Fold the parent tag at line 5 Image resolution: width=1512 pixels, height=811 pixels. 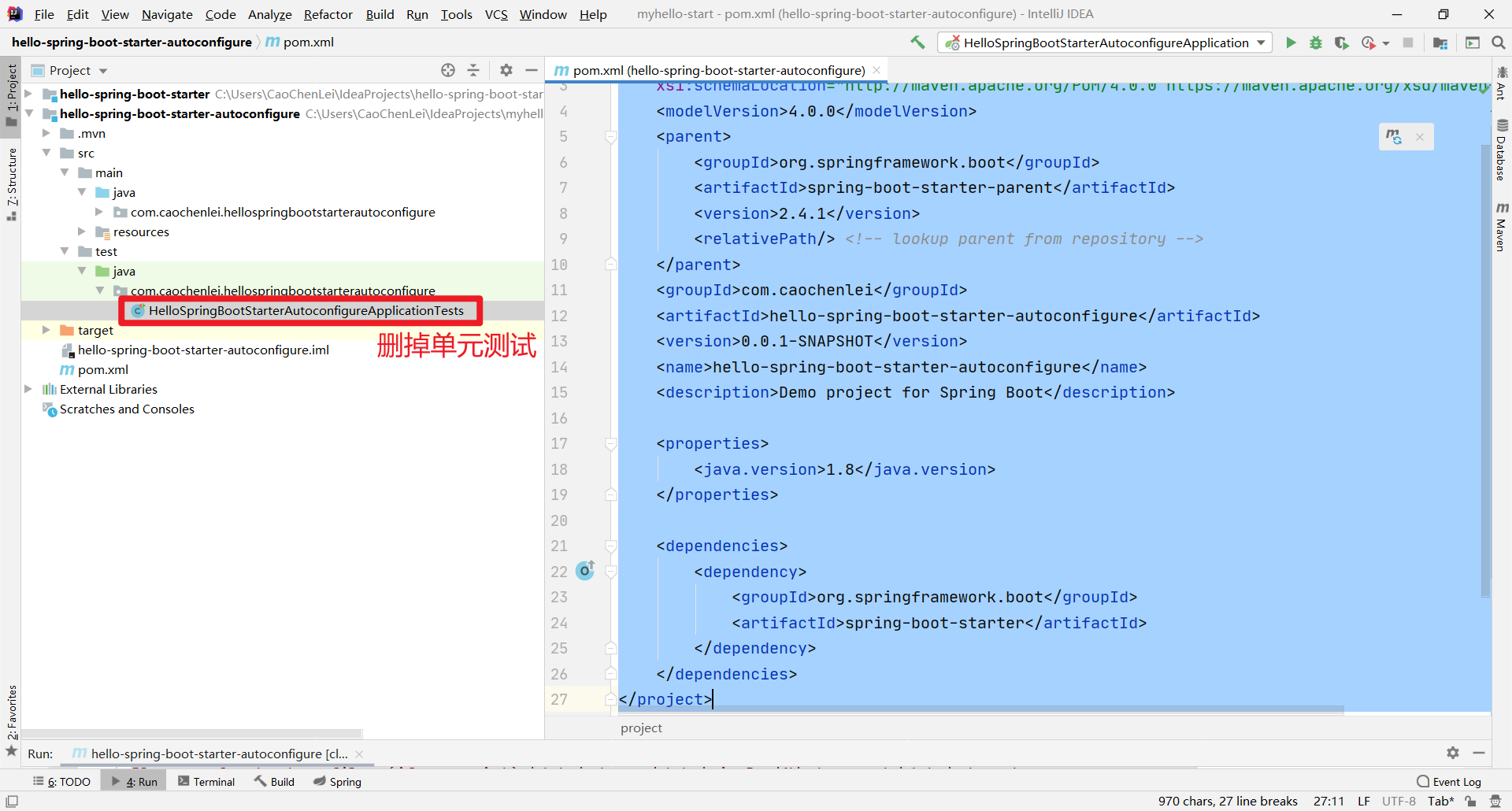coord(611,137)
